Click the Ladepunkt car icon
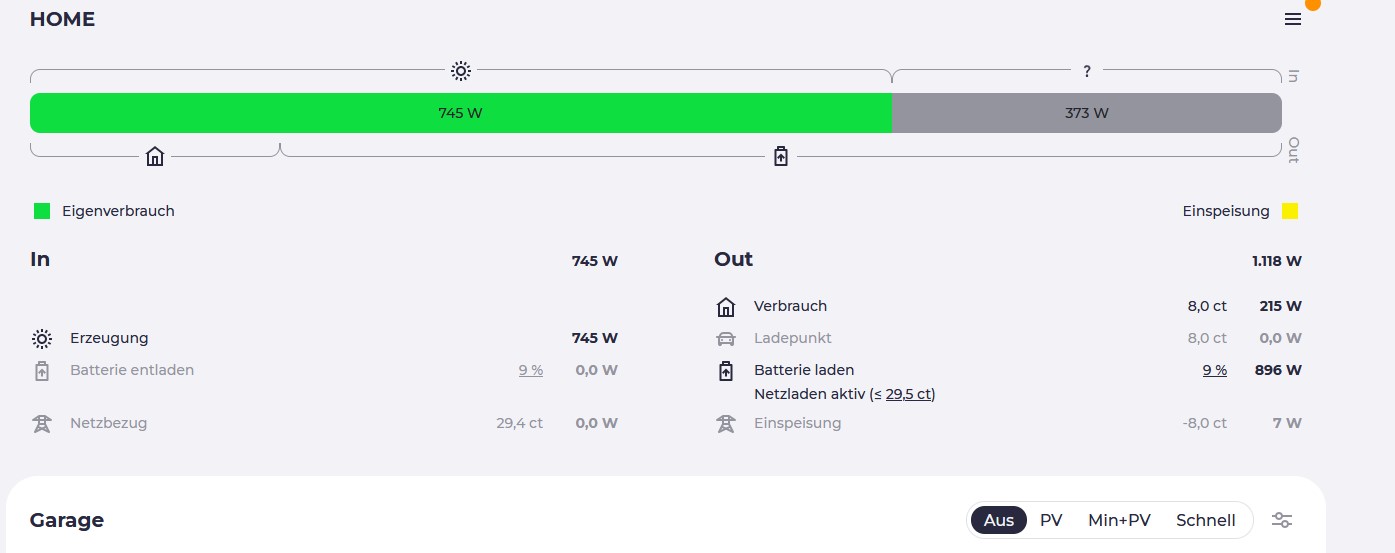This screenshot has width=1395, height=553. coord(726,339)
